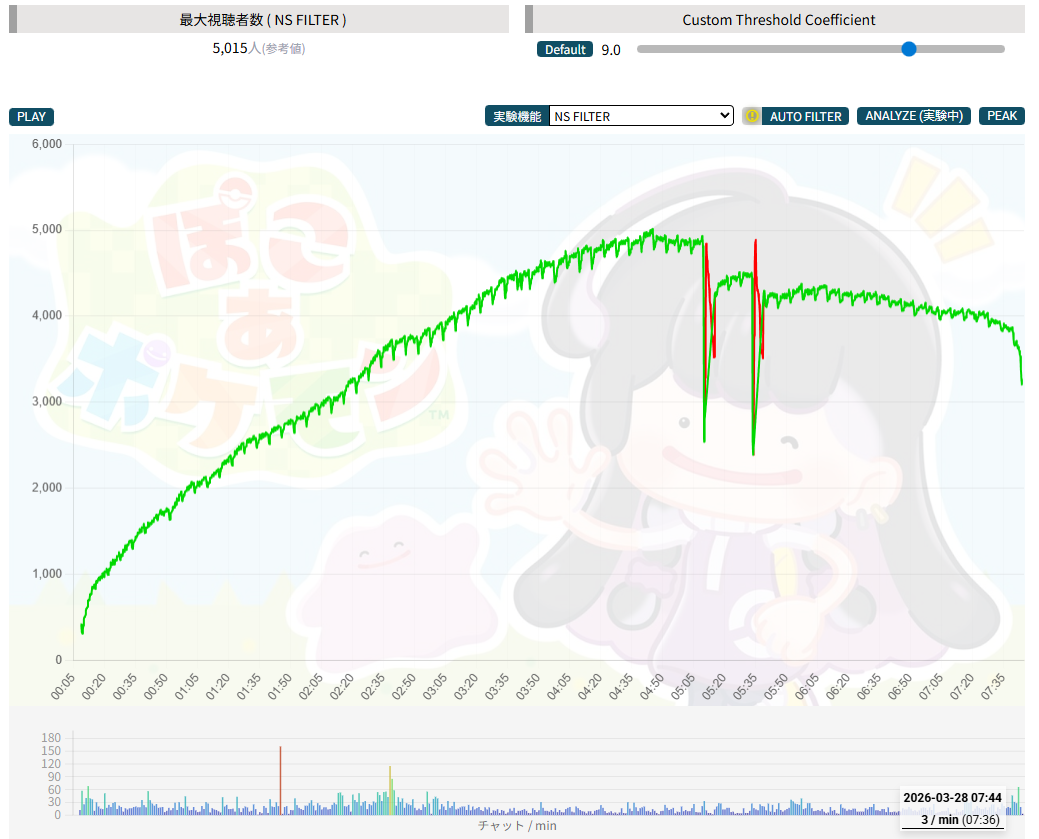Image resolution: width=1039 pixels, height=839 pixels.
Task: Click the AUTO FILTER button
Action: (x=805, y=116)
